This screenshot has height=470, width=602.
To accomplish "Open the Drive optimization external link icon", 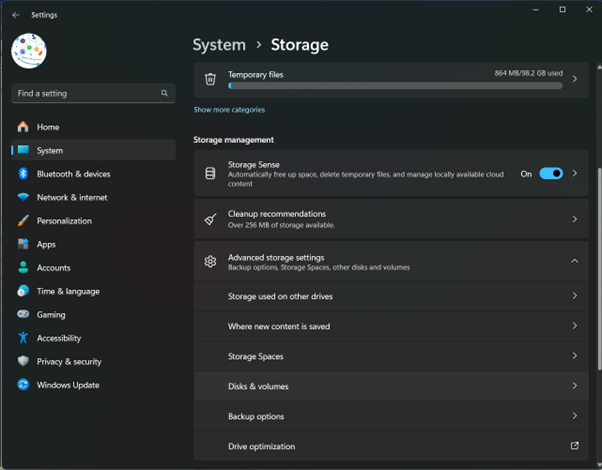I will [x=574, y=446].
